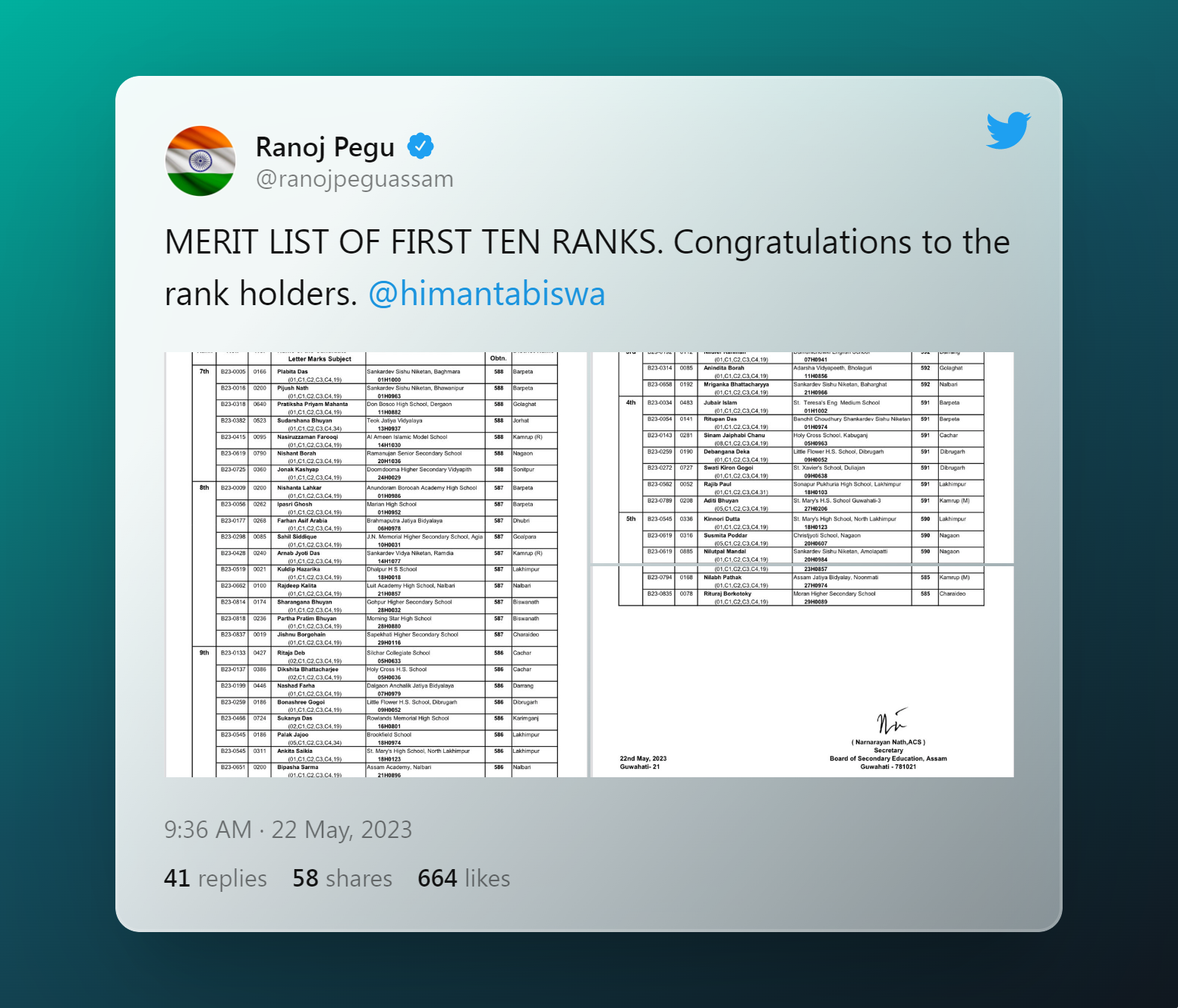Open the @himantabiswa mention link

(487, 294)
